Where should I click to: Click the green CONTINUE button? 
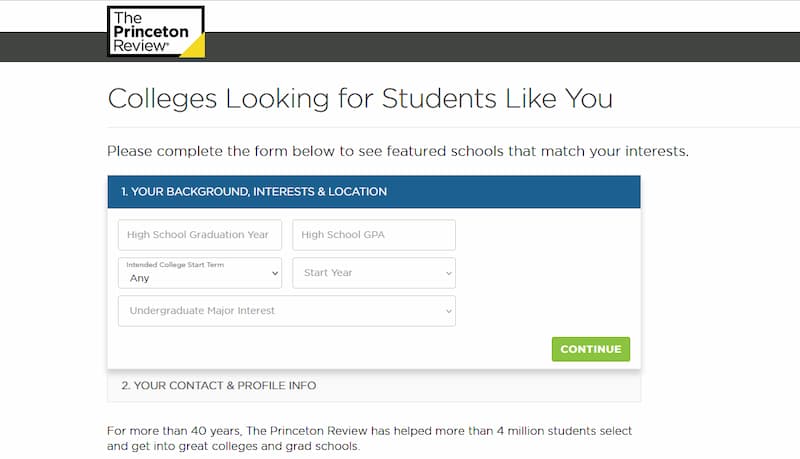coord(591,349)
